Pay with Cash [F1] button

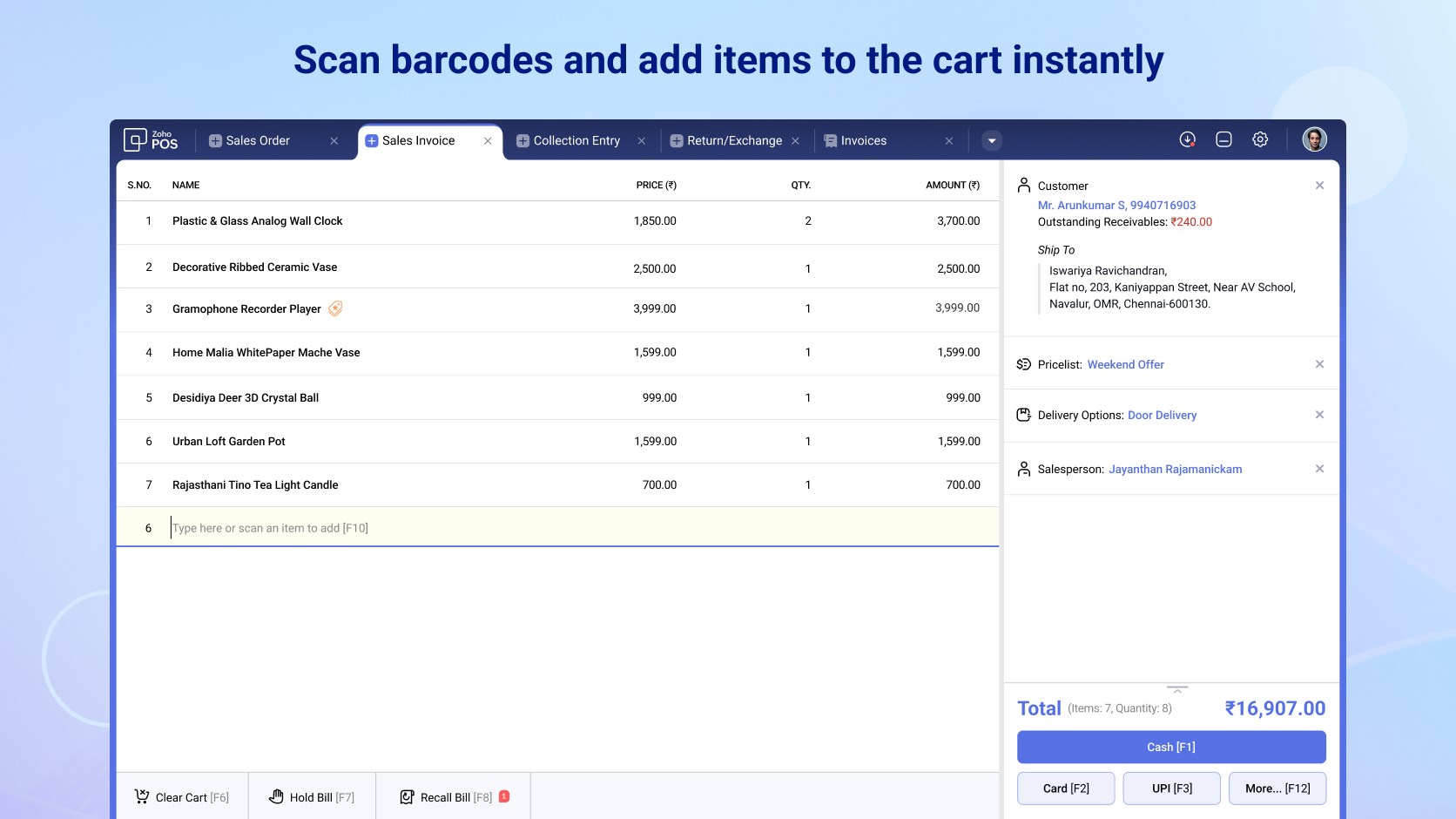click(1171, 747)
